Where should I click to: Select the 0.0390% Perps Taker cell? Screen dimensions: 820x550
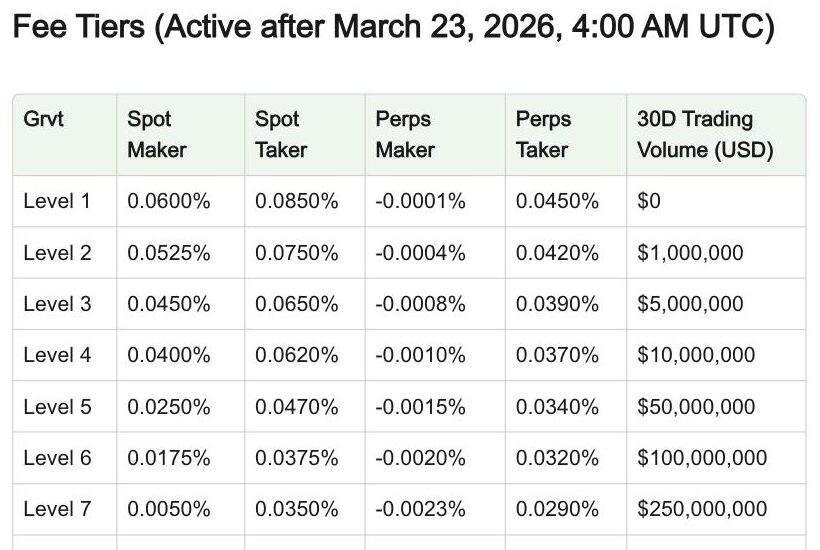tap(557, 304)
